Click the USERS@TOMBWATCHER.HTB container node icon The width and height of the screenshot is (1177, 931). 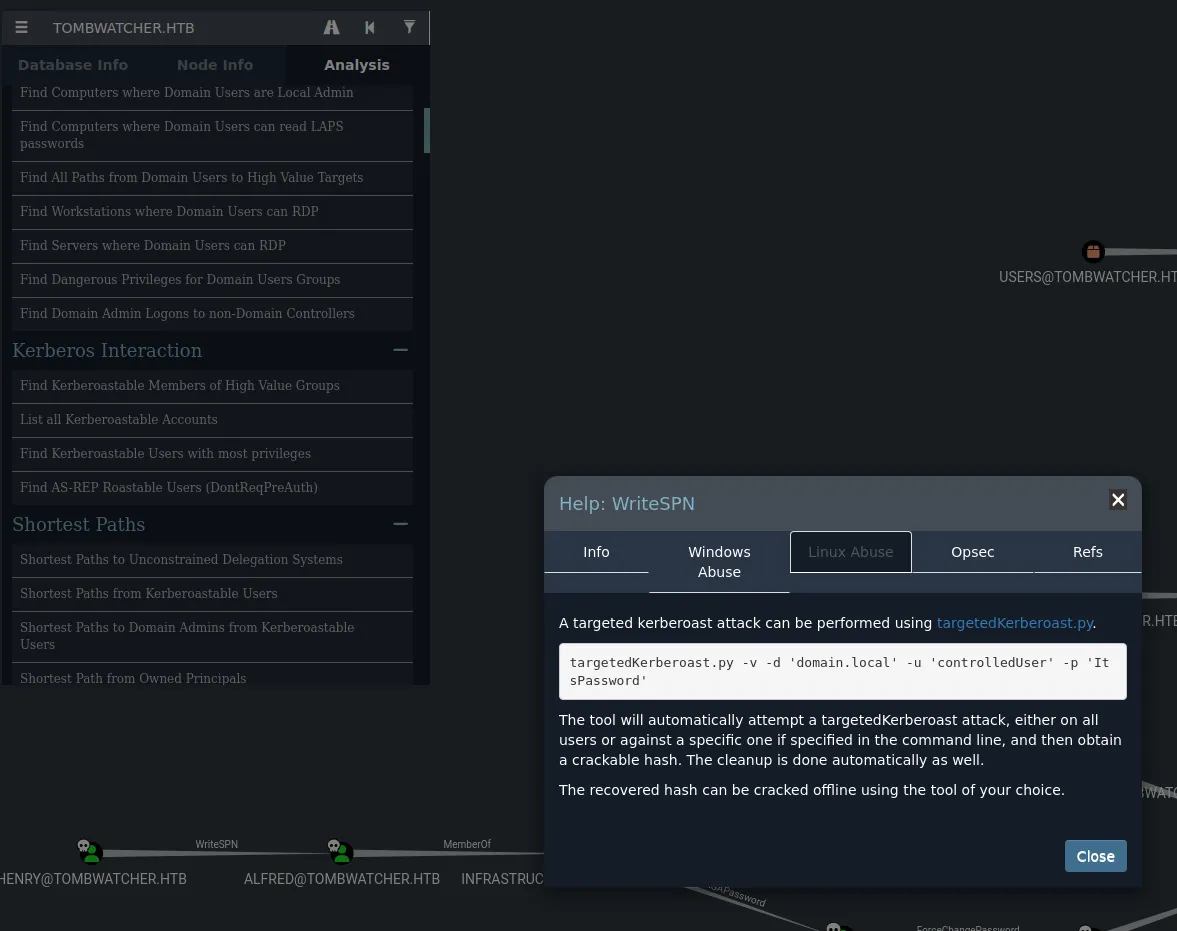[x=1093, y=252]
